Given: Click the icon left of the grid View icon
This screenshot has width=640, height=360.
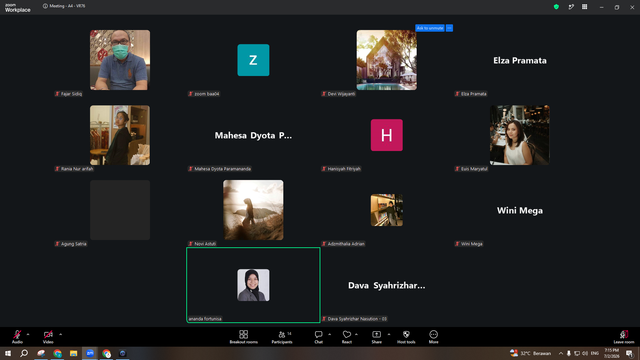Looking at the screenshot, I should (x=571, y=7).
